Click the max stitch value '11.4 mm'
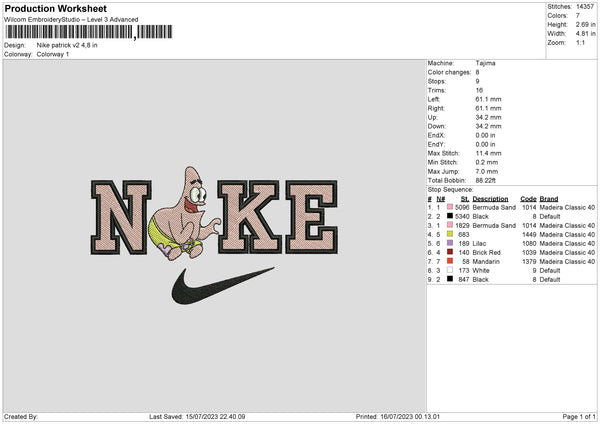The height and width of the screenshot is (424, 600). tap(488, 153)
